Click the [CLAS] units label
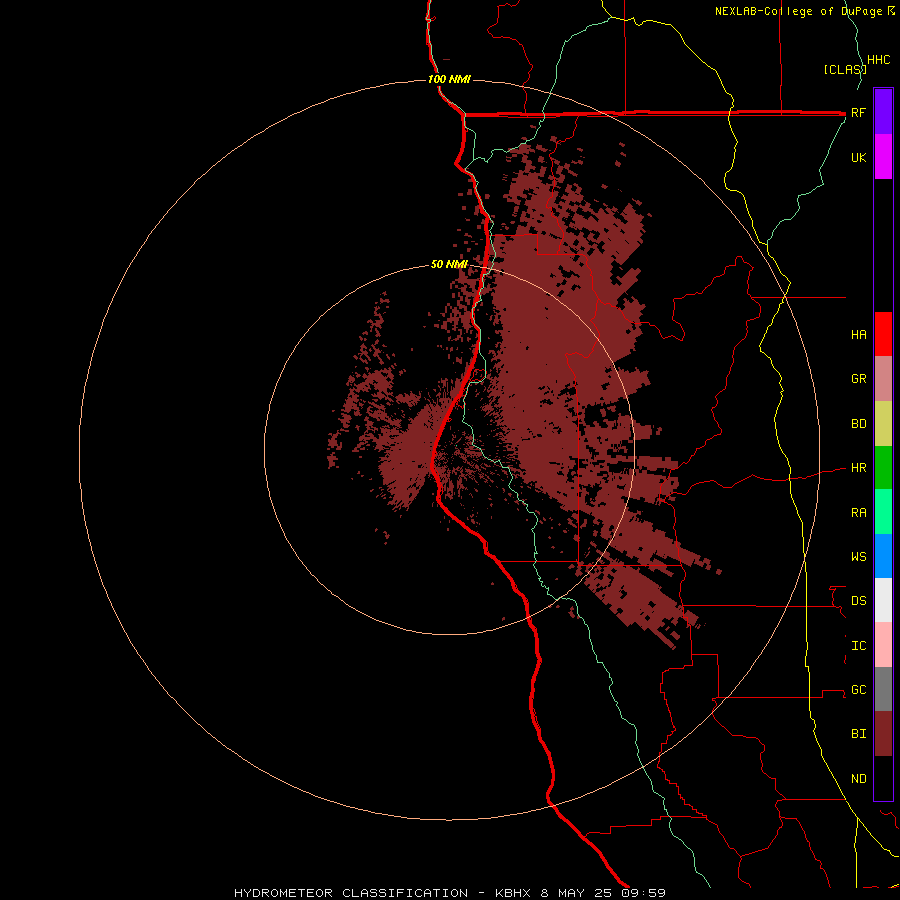This screenshot has height=900, width=900. click(x=845, y=69)
